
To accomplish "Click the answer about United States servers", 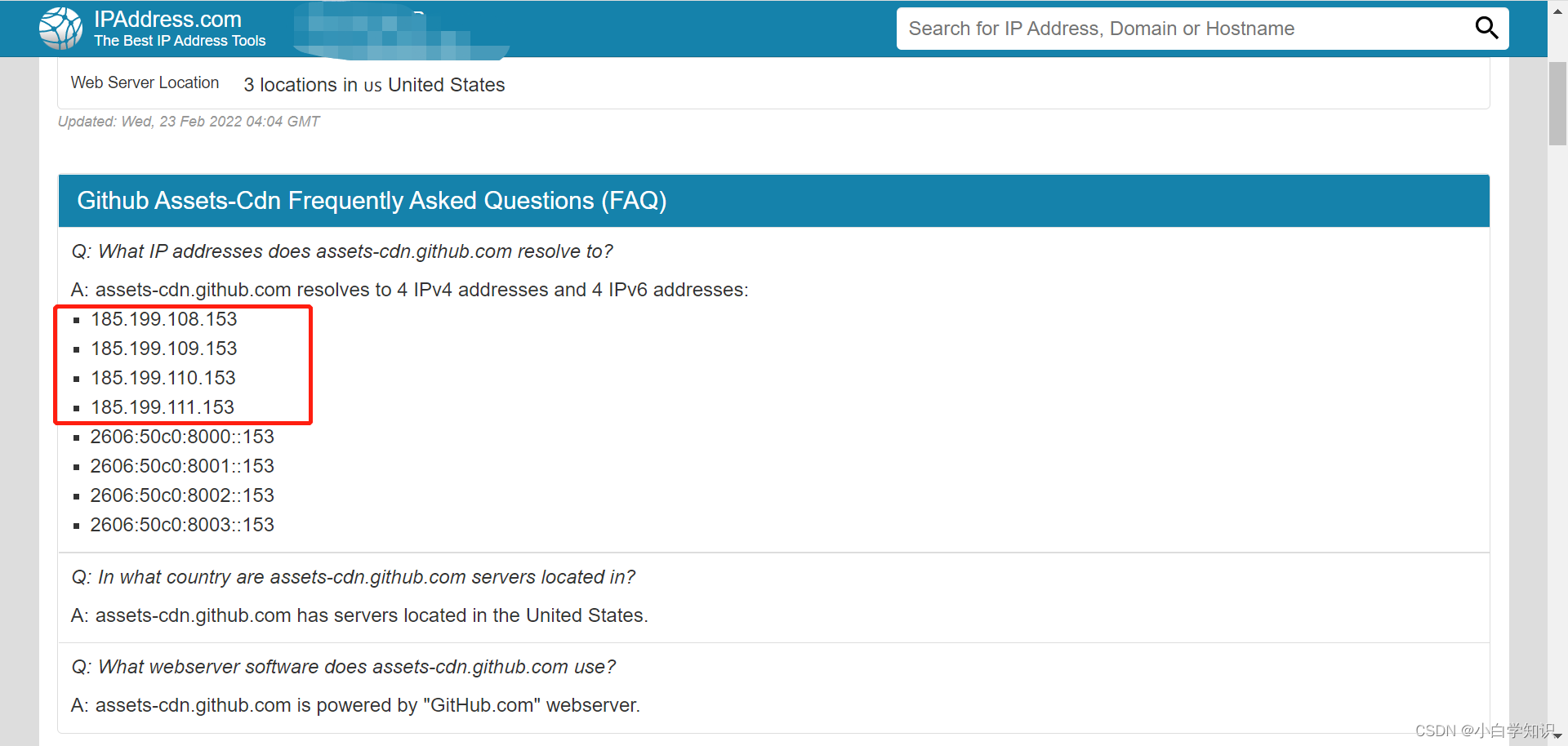I will [x=359, y=615].
